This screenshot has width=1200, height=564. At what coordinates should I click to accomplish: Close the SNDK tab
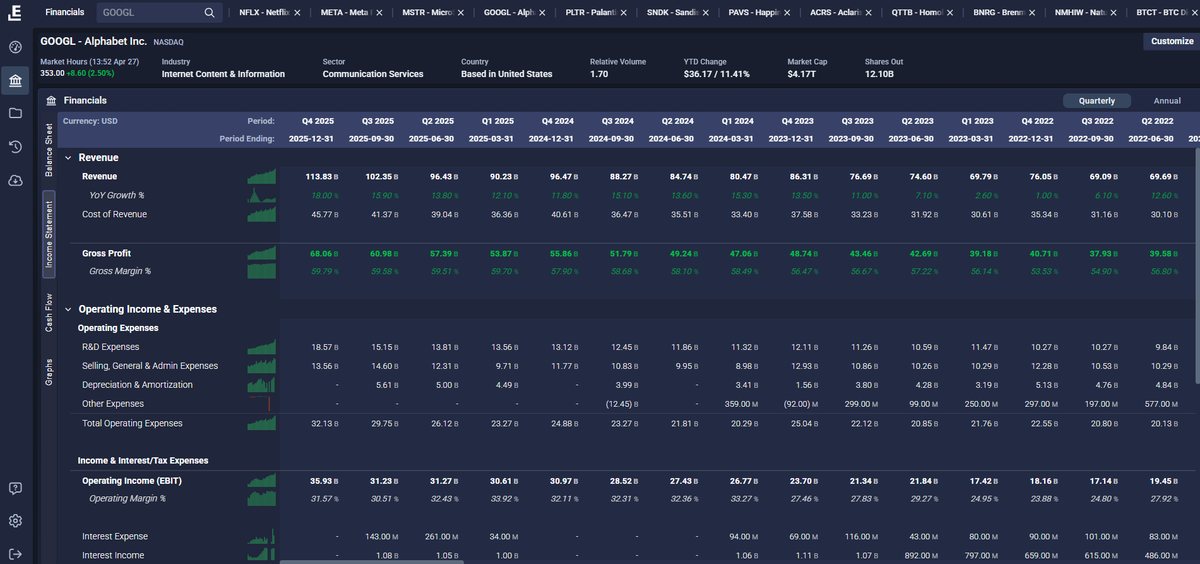point(704,13)
